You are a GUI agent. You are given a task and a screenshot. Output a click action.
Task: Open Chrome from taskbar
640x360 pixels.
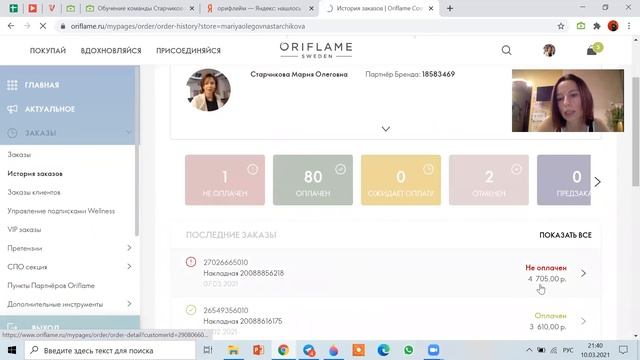[283, 350]
